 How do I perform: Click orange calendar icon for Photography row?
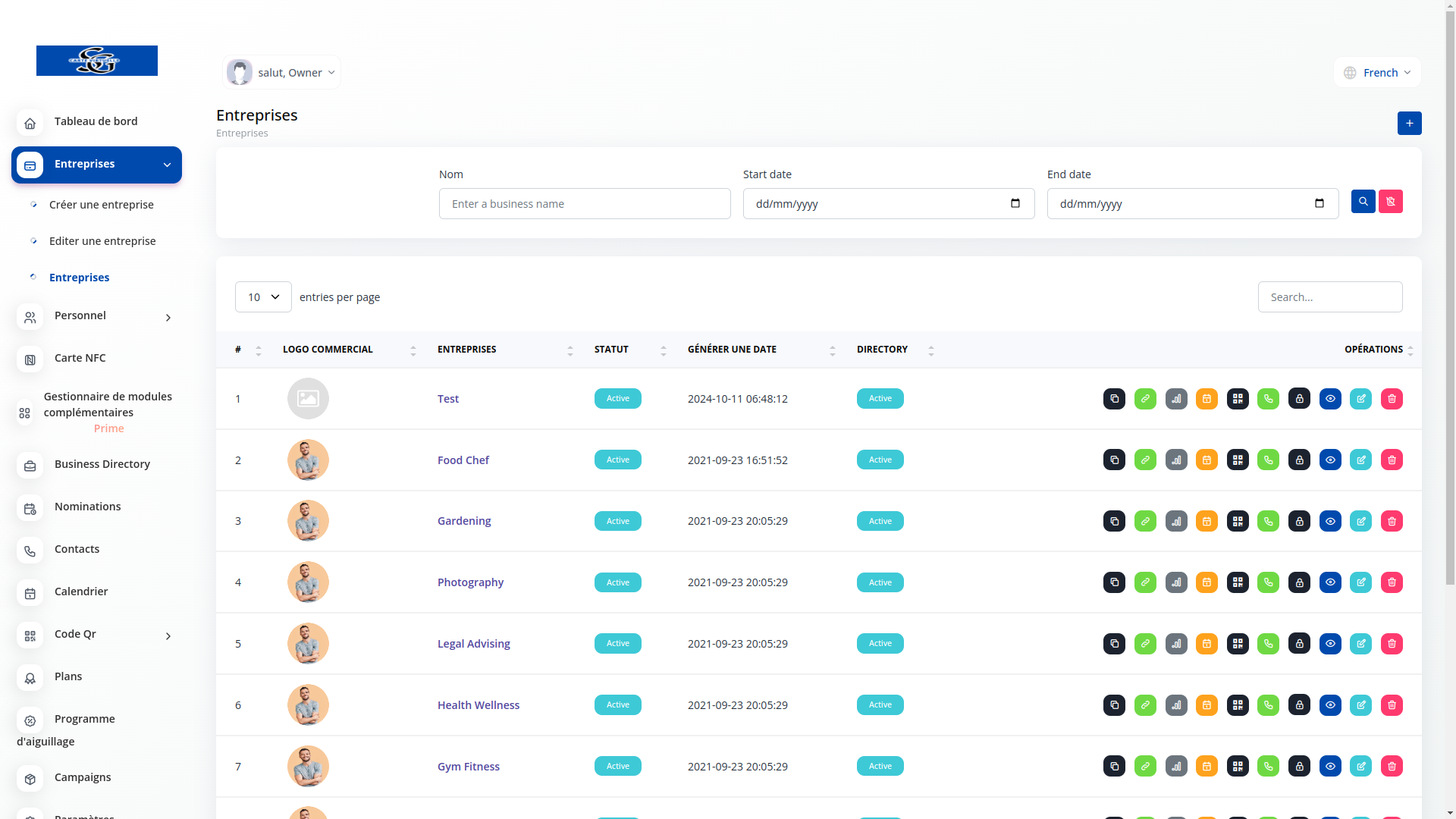tap(1207, 582)
